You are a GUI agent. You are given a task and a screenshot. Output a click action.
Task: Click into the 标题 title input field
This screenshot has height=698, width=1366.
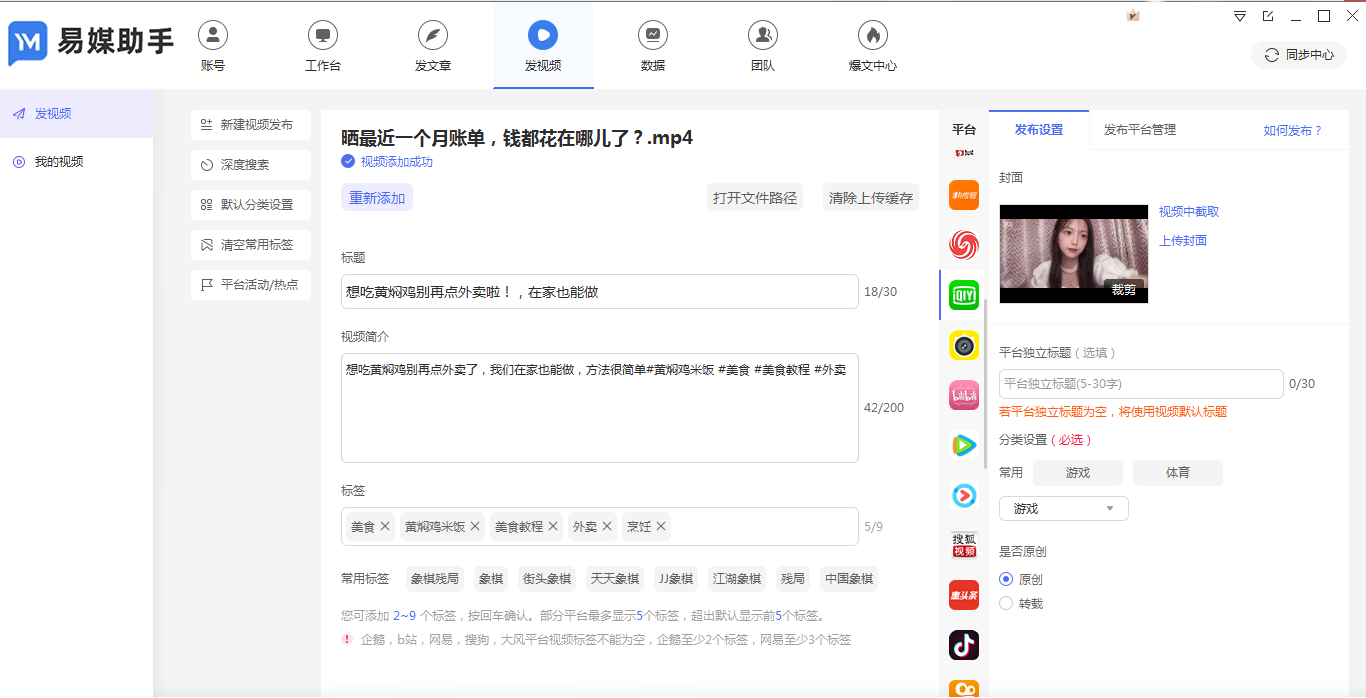600,292
